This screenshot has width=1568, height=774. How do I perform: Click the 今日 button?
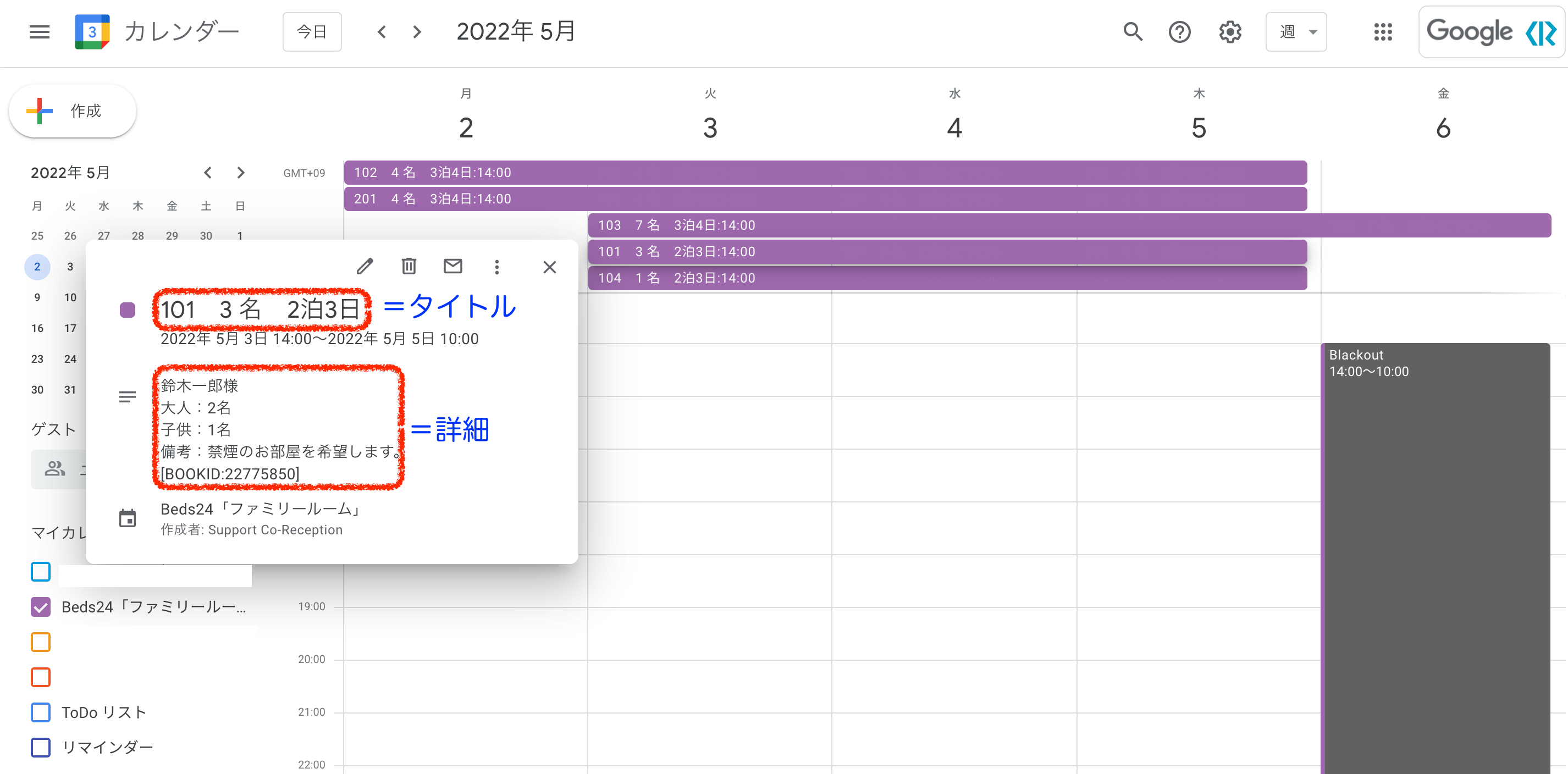[312, 32]
